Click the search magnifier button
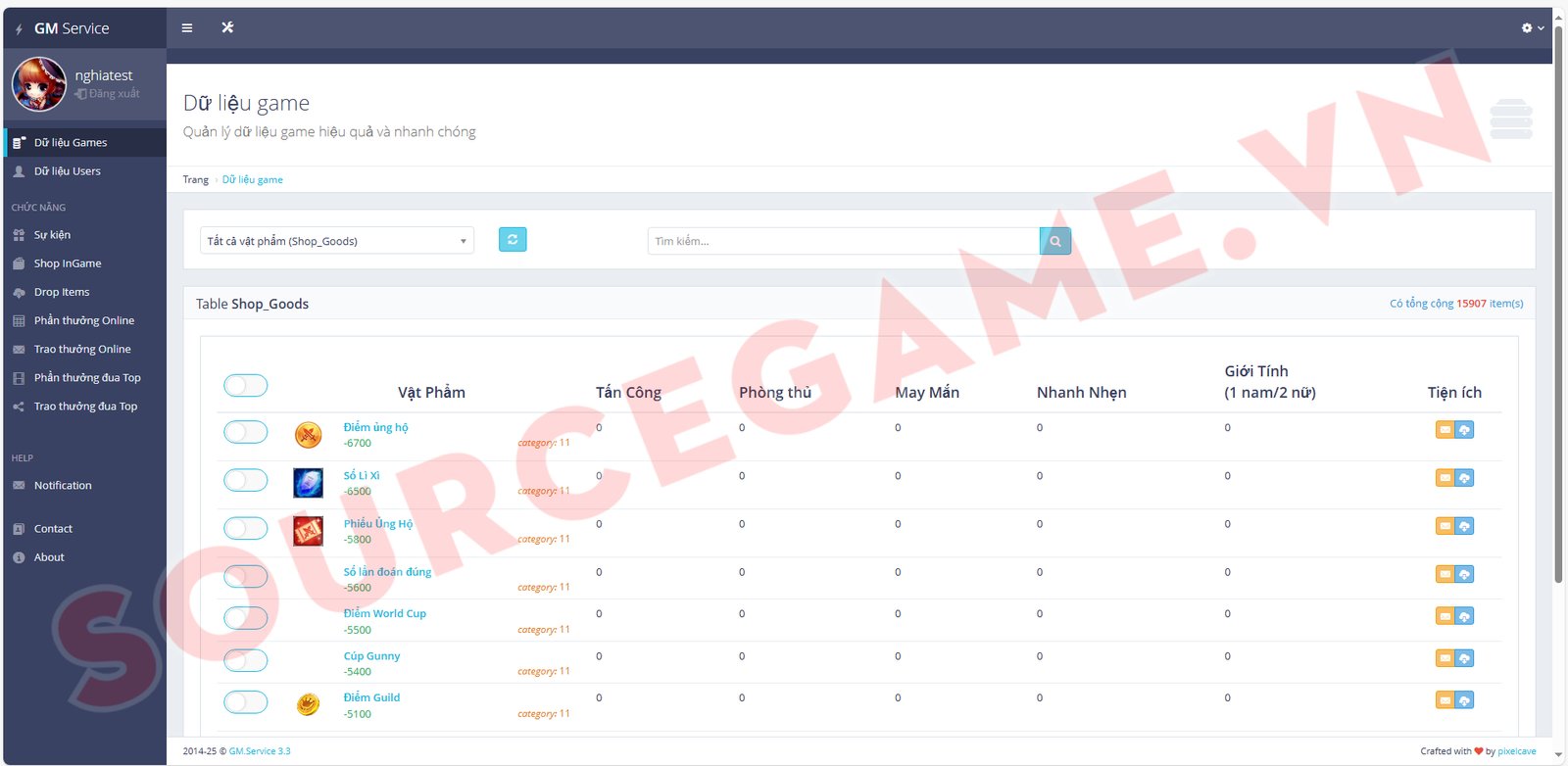Screen dimensions: 1568x766 (1055, 241)
